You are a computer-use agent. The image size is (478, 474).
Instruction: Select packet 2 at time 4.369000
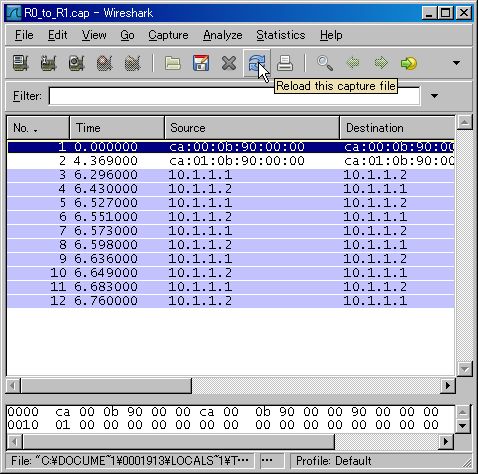pyautogui.click(x=231, y=161)
